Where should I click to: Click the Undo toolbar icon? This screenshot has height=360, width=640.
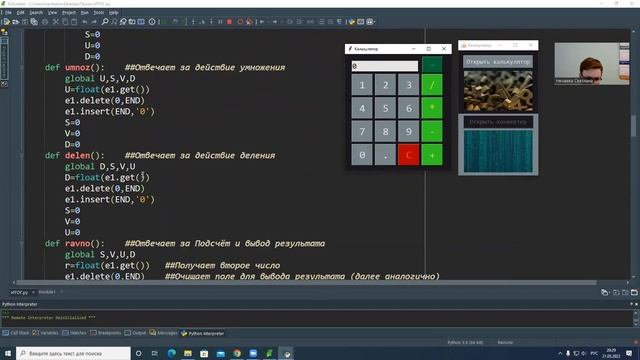point(85,22)
